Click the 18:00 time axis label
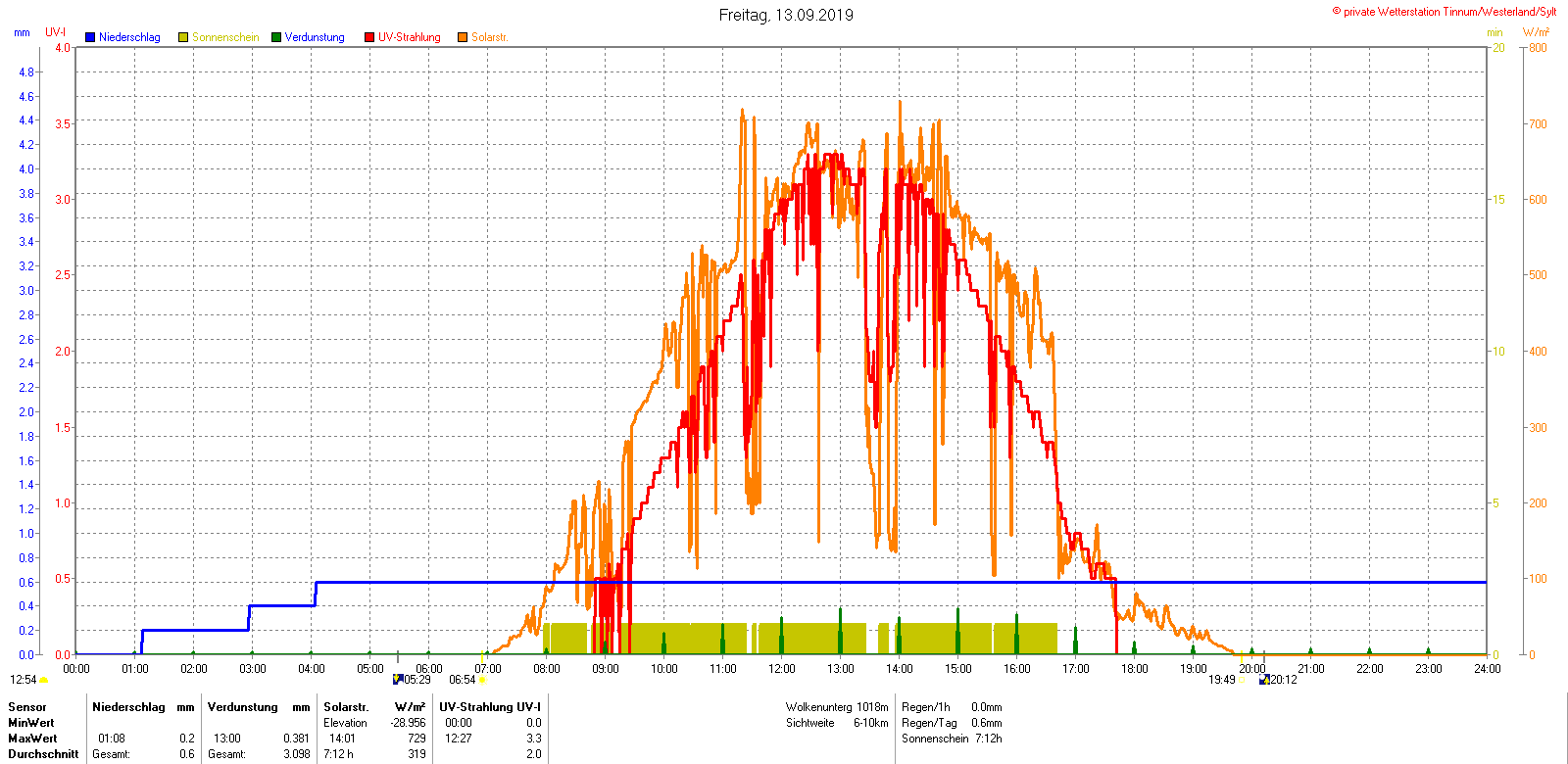Viewport: 1568px width, 764px height. point(1135,669)
